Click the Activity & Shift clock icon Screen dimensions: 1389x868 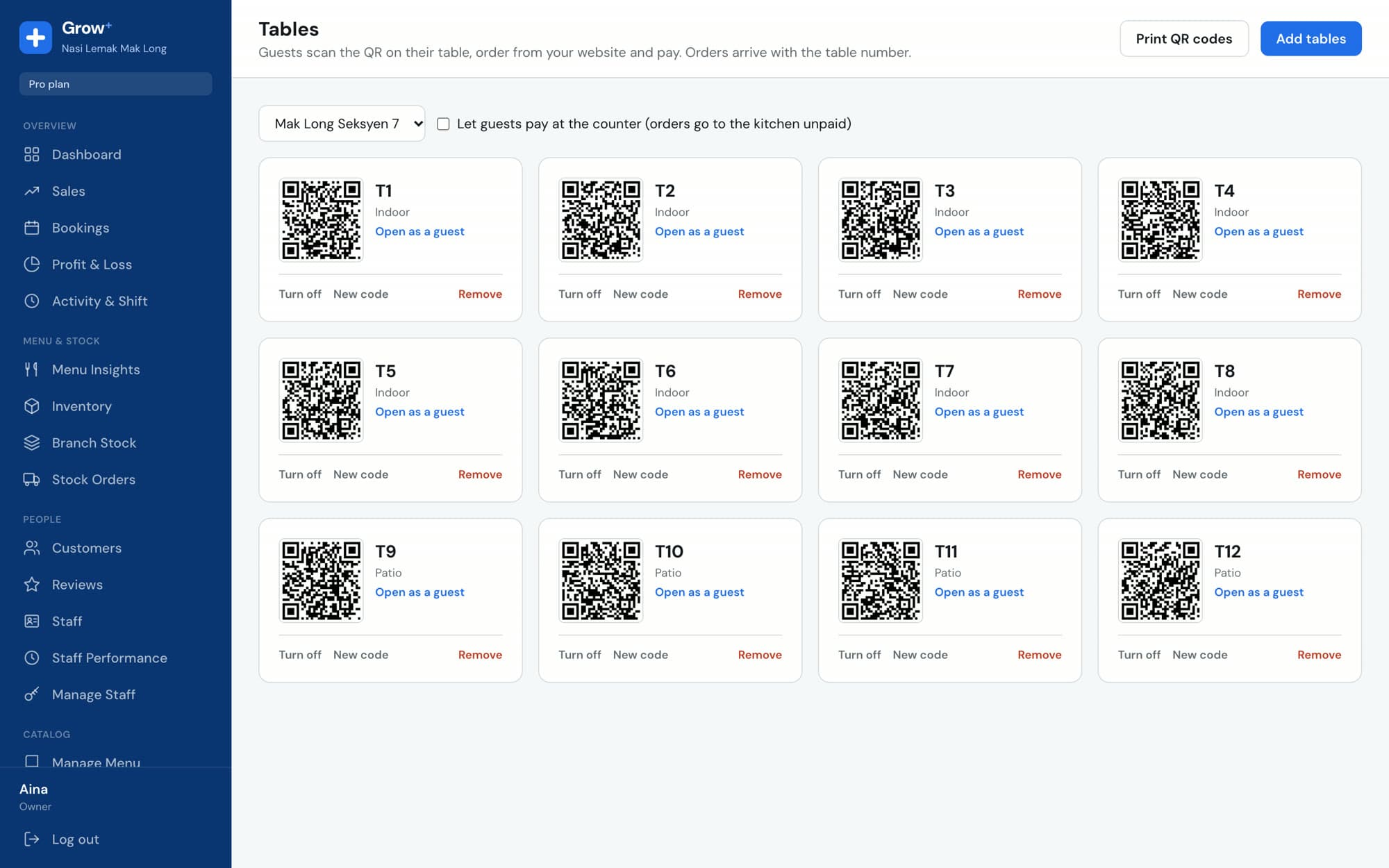(32, 301)
